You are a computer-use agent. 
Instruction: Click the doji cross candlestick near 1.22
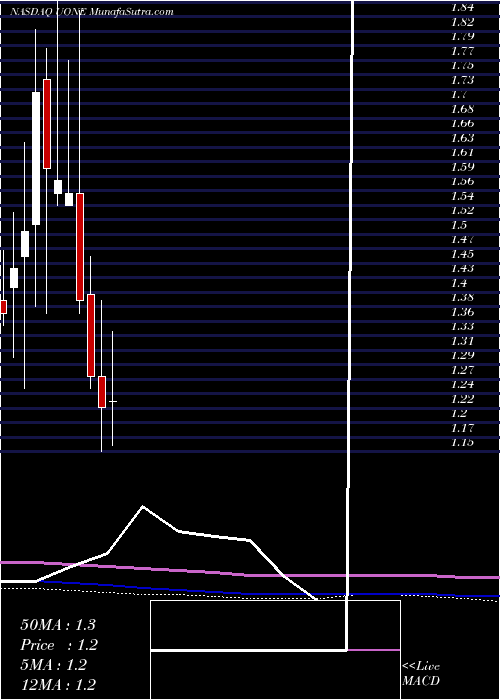click(112, 401)
